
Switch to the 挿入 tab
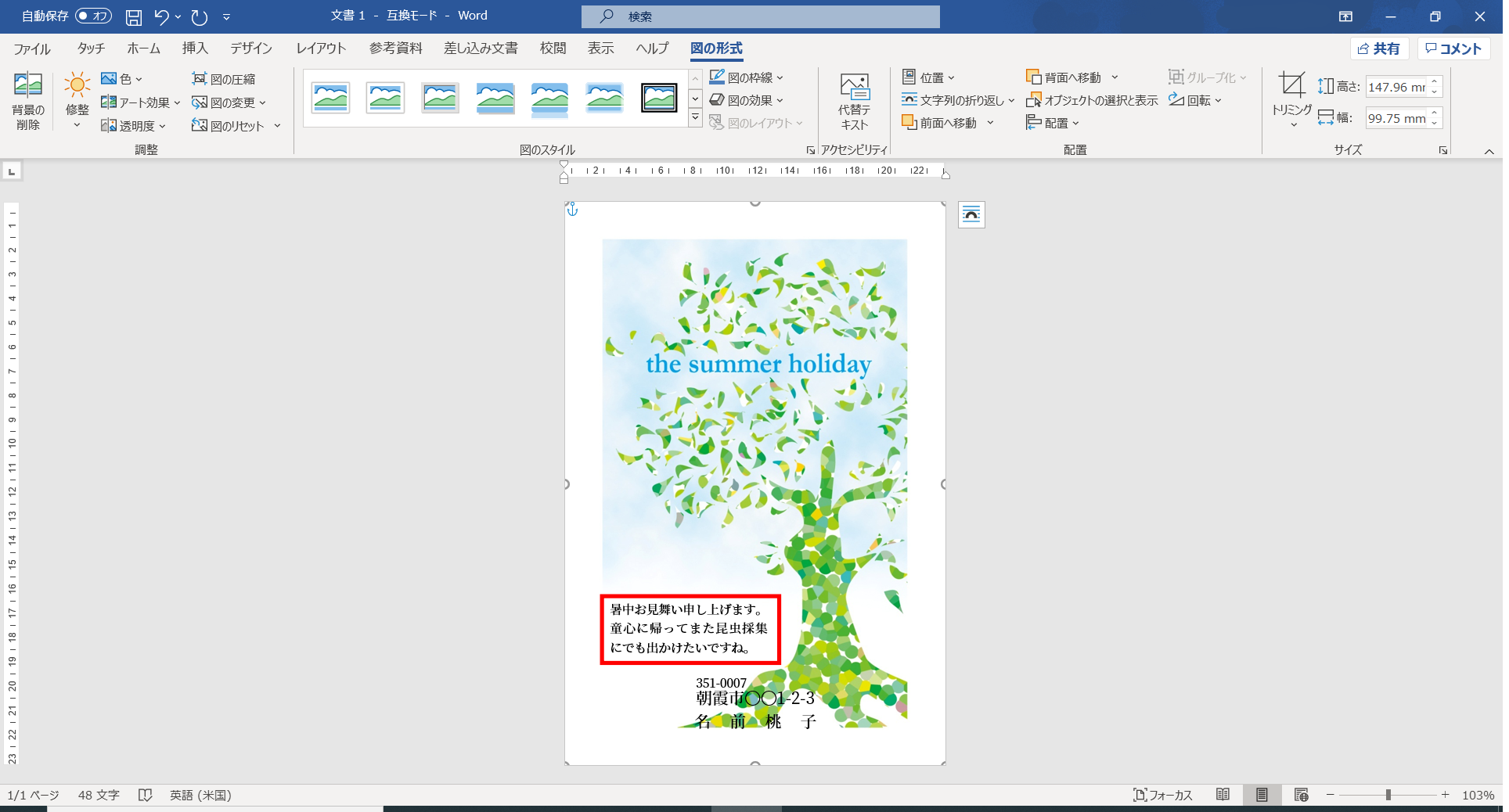click(x=195, y=49)
